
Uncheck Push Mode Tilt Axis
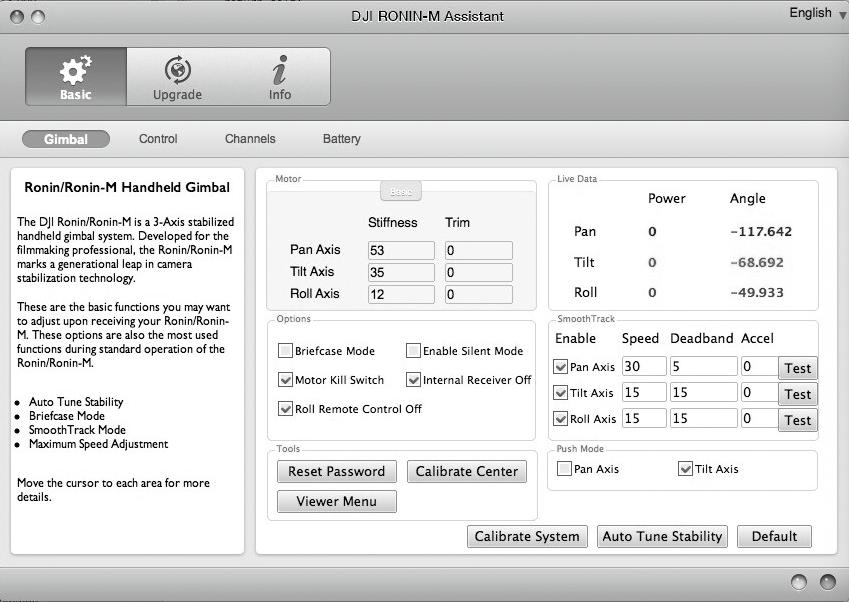tap(685, 469)
